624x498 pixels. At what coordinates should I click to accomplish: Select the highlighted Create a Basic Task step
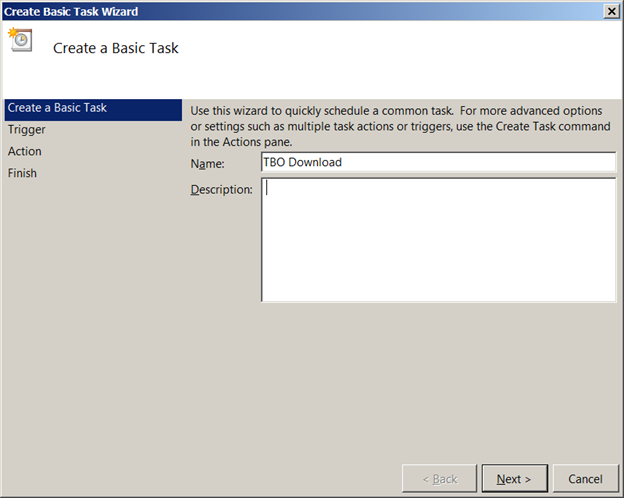[x=93, y=109]
